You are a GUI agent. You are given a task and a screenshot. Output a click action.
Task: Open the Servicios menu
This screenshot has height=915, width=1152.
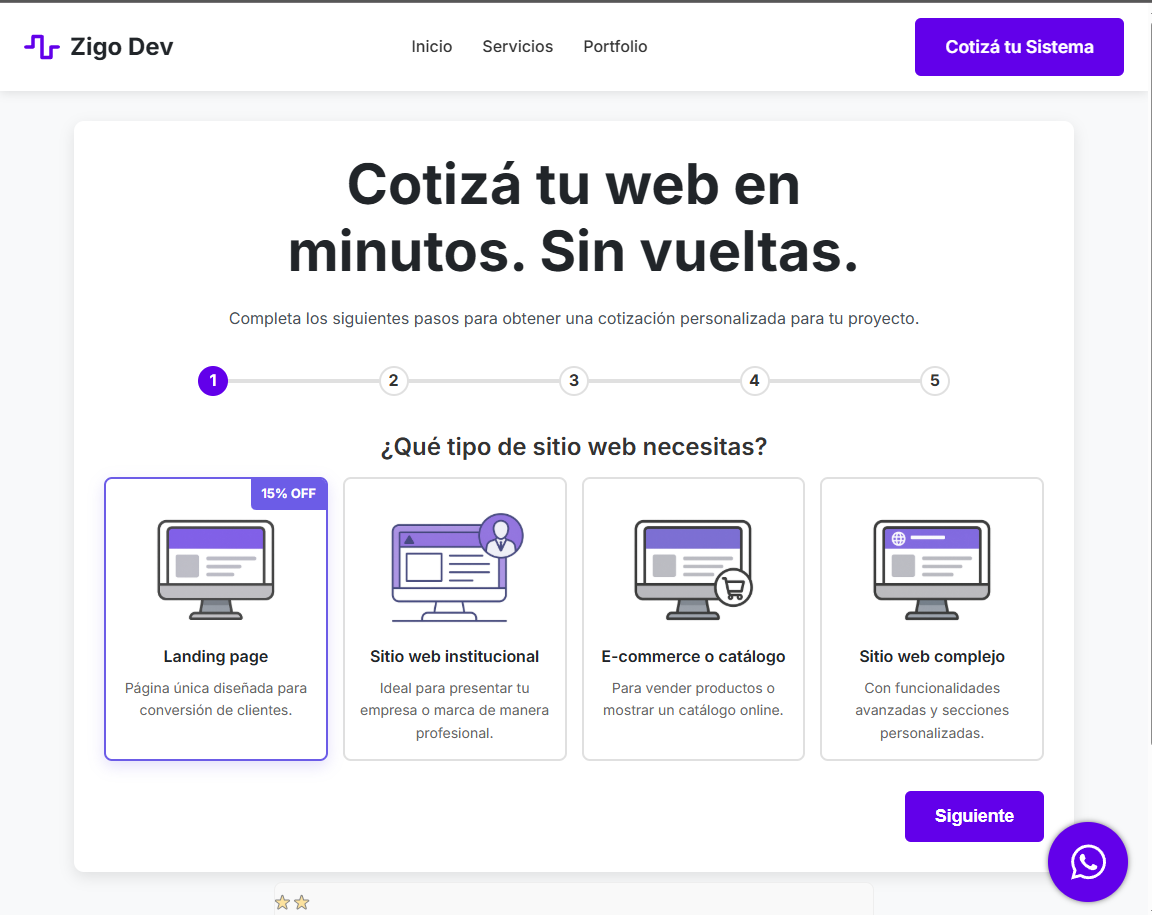point(517,46)
